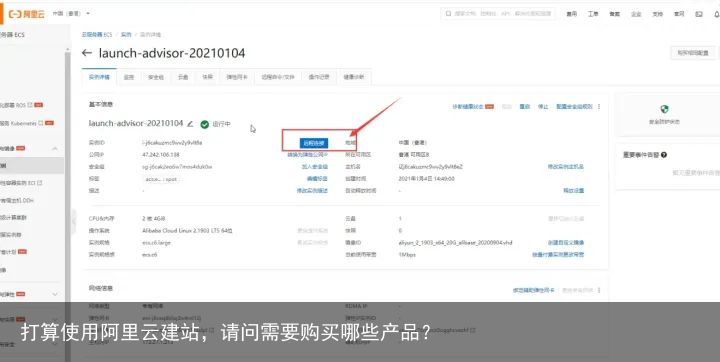720x362 pixels.
Task: Open 企业 in the top navigation
Action: pyautogui.click(x=636, y=14)
